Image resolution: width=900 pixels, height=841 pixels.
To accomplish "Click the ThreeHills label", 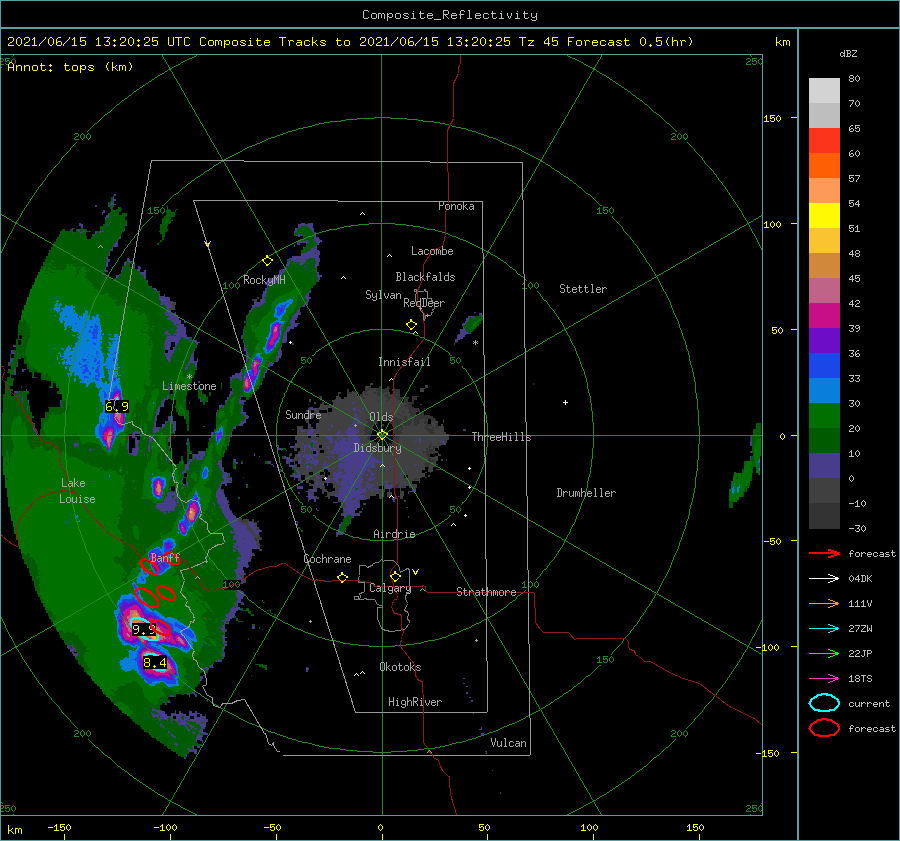I will point(501,437).
